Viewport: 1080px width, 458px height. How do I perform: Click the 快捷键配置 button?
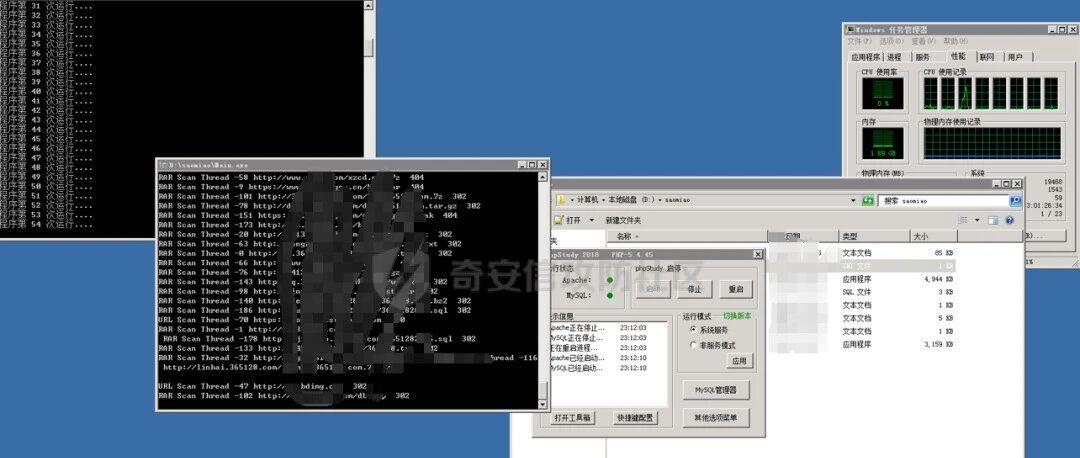click(635, 417)
